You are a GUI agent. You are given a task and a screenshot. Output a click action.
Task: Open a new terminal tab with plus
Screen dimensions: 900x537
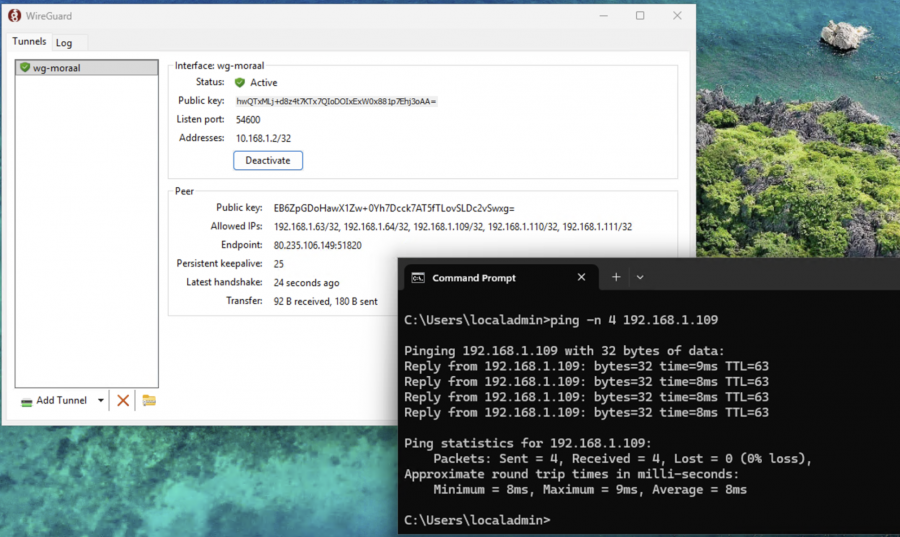[x=616, y=277]
